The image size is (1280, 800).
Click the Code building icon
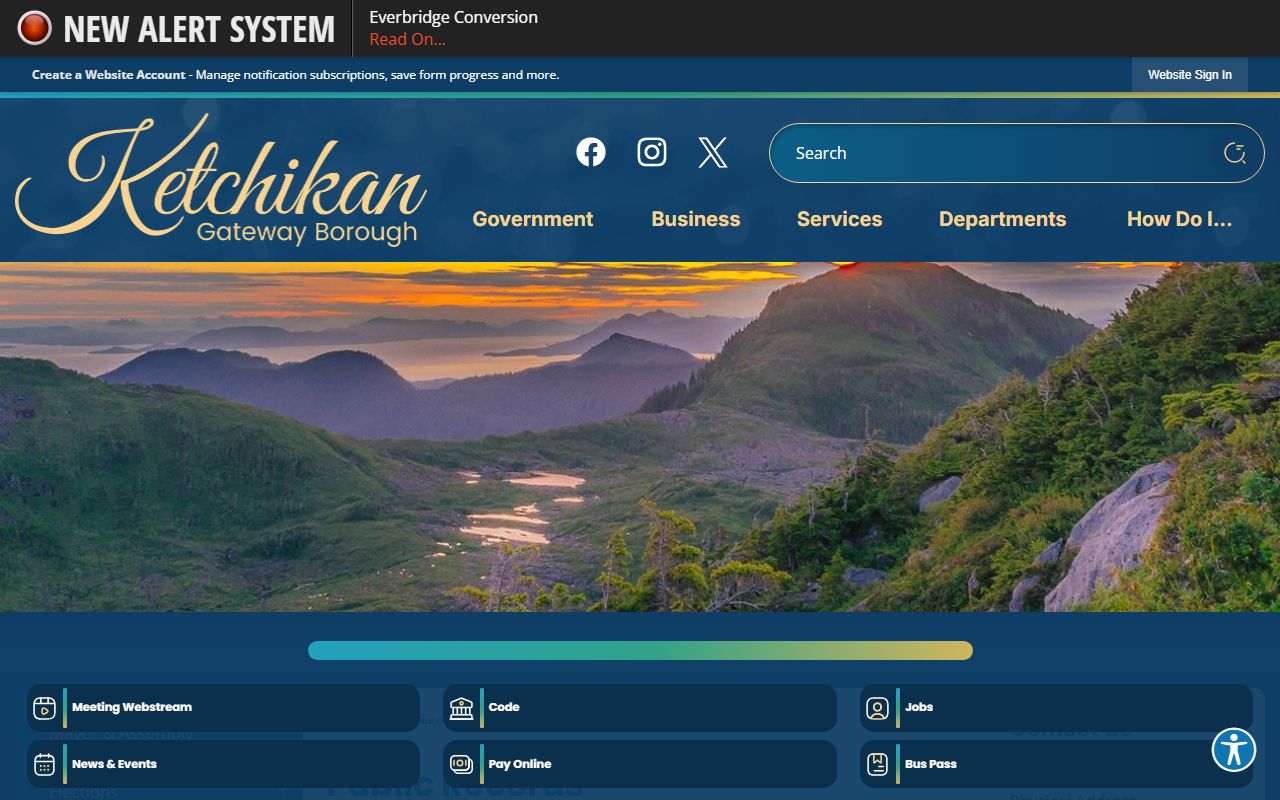click(461, 708)
